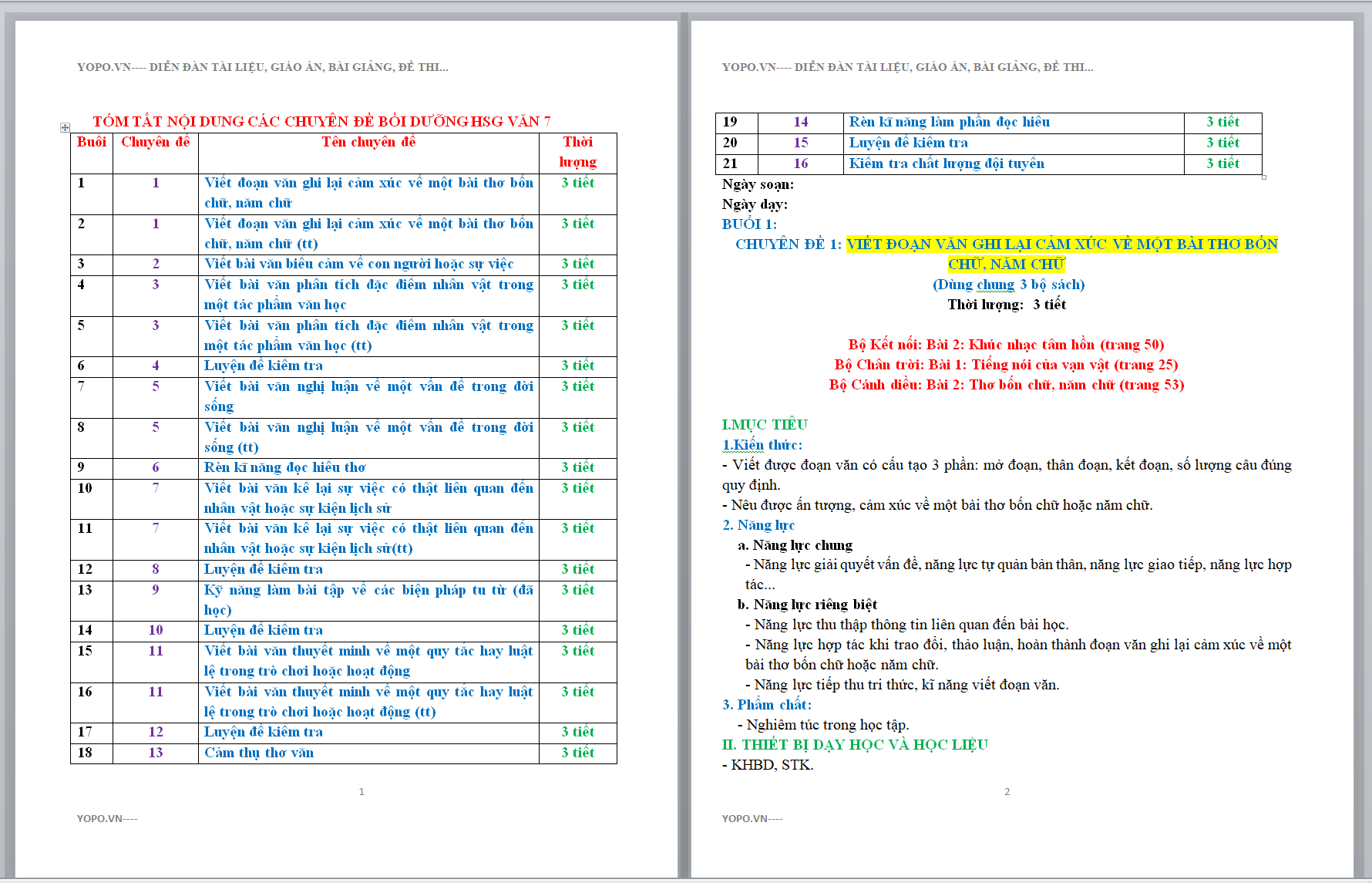Click "Luyện đề kiểm tra" in the Buổi 6 row

click(x=264, y=366)
